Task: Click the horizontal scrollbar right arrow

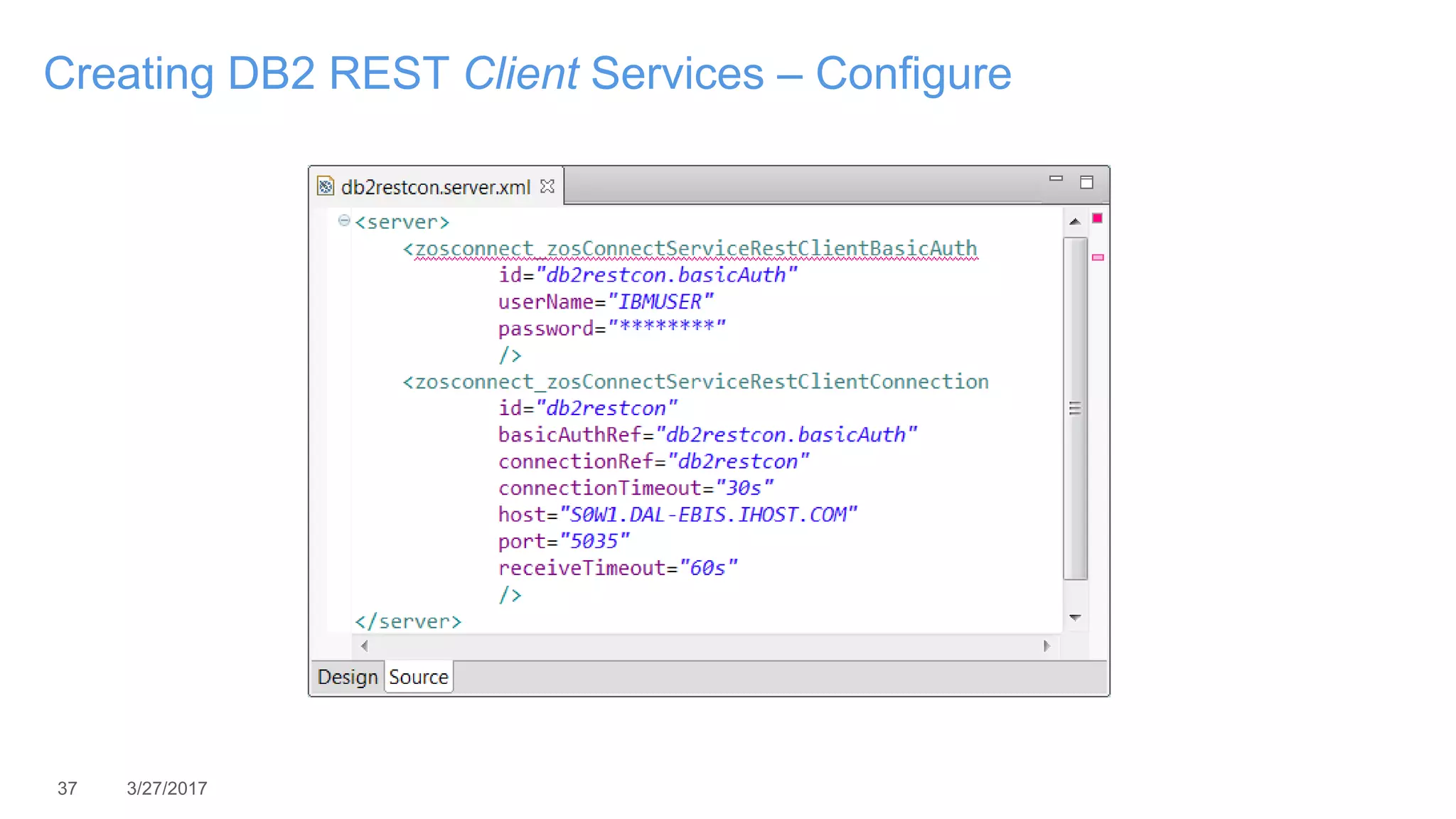Action: click(x=1046, y=646)
